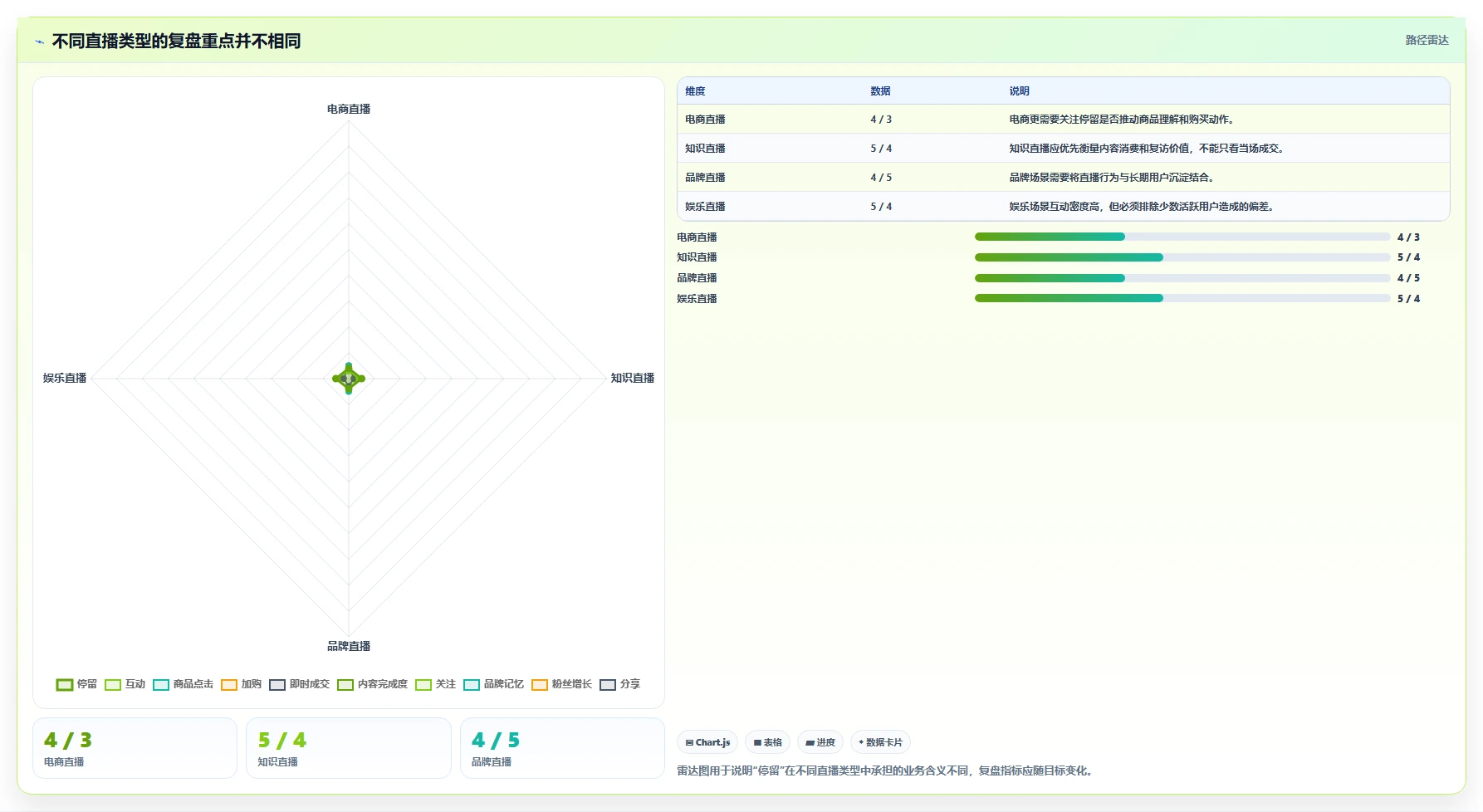Click the 知识直播 axis label on radar chart

[633, 379]
